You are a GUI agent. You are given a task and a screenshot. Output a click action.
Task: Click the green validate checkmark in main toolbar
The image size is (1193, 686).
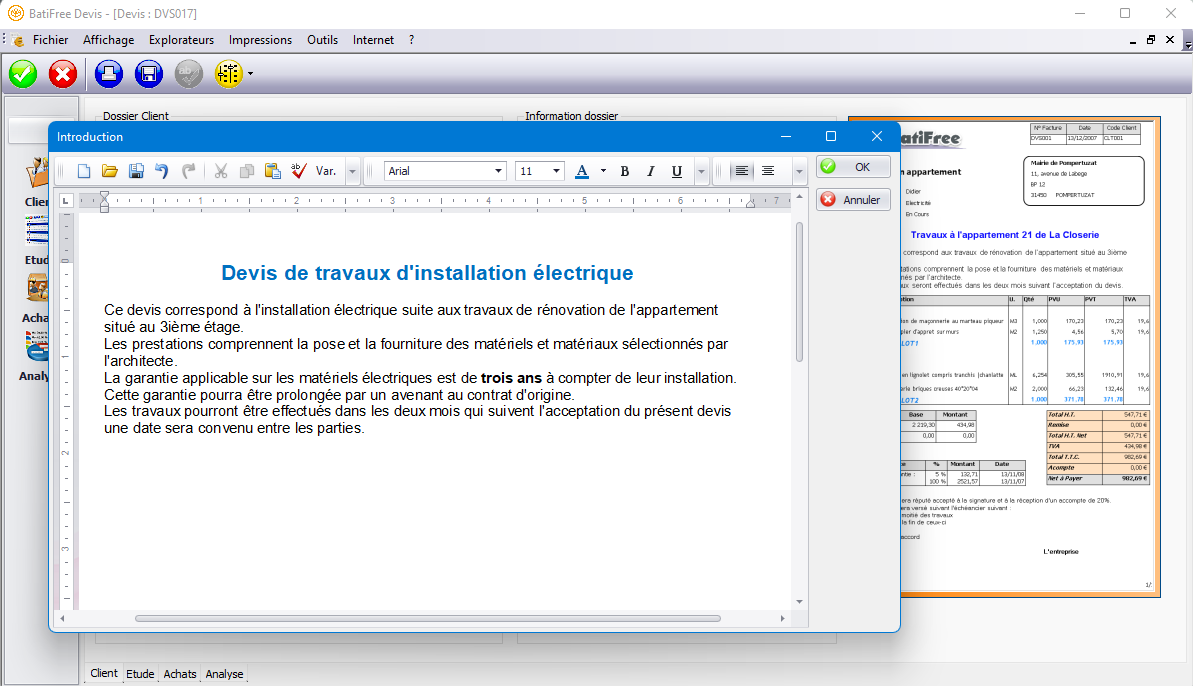pyautogui.click(x=23, y=74)
